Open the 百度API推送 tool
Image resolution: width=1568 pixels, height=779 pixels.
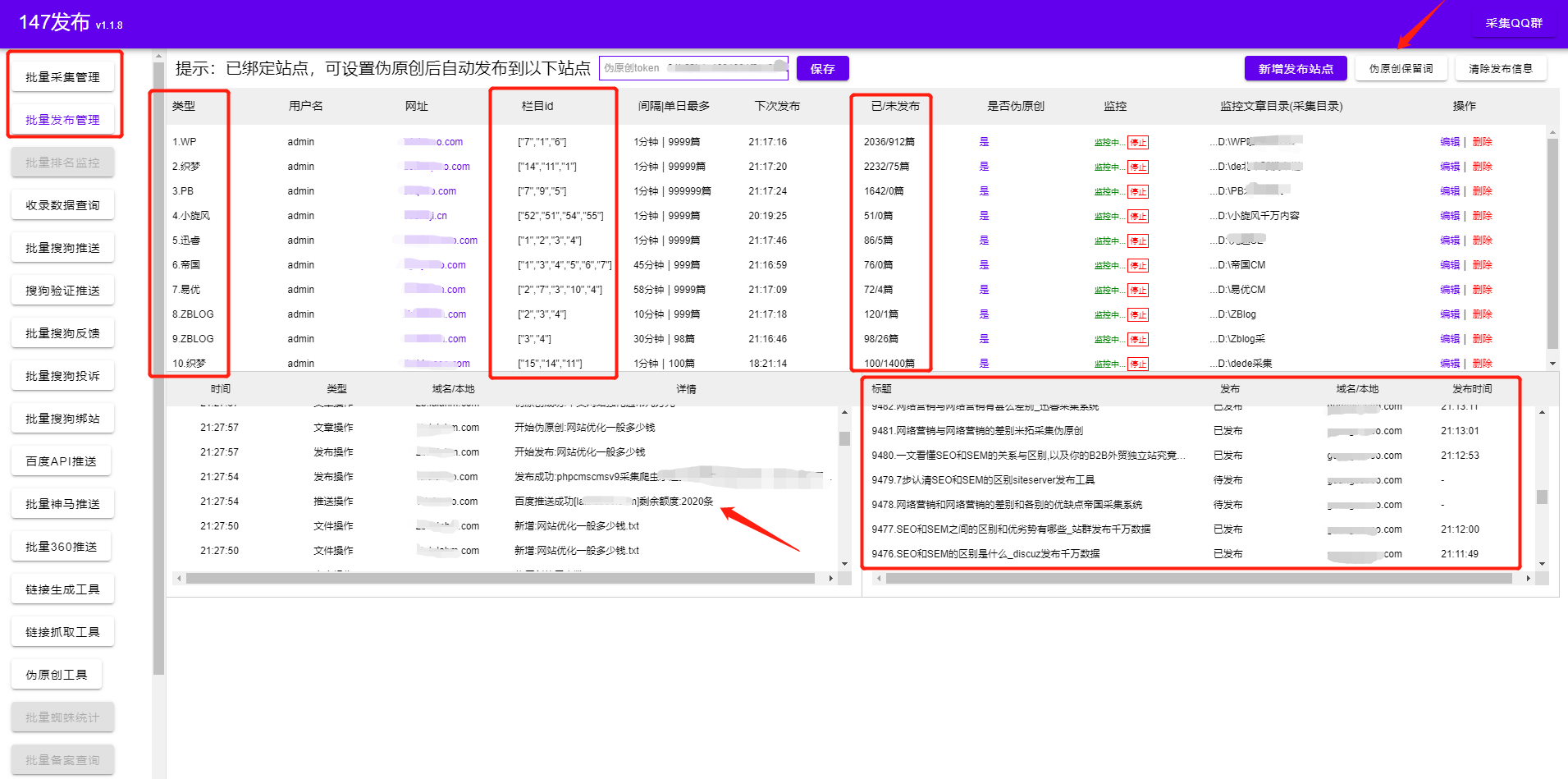point(62,461)
